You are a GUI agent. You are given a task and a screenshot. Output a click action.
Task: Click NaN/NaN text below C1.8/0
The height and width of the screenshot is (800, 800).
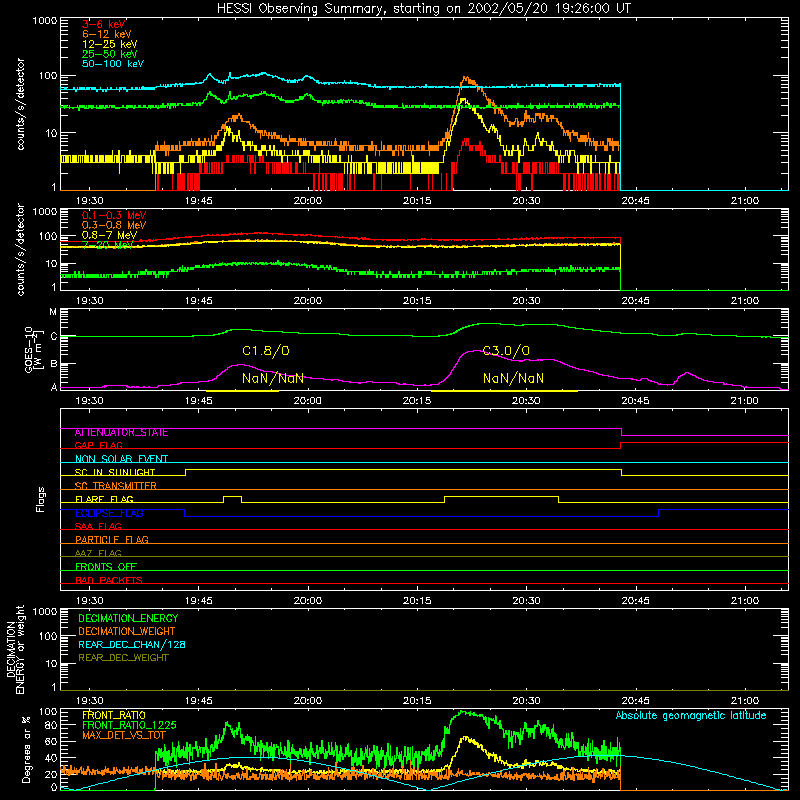click(272, 379)
